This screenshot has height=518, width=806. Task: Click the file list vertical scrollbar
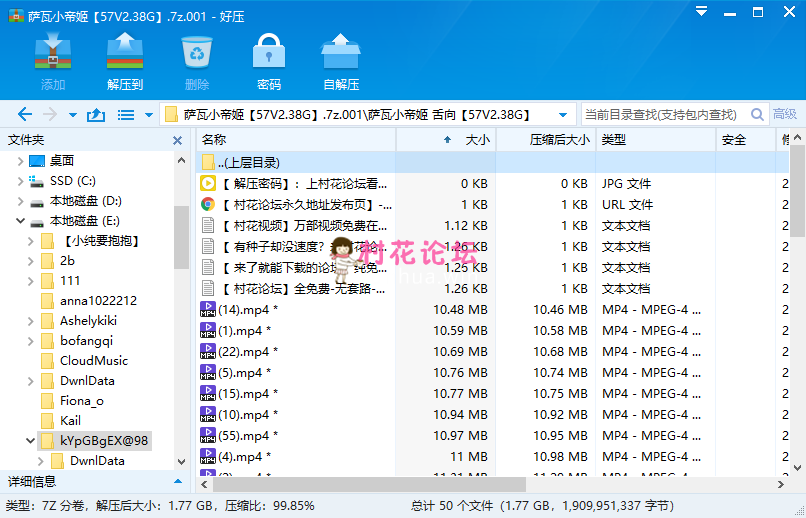pyautogui.click(x=797, y=189)
